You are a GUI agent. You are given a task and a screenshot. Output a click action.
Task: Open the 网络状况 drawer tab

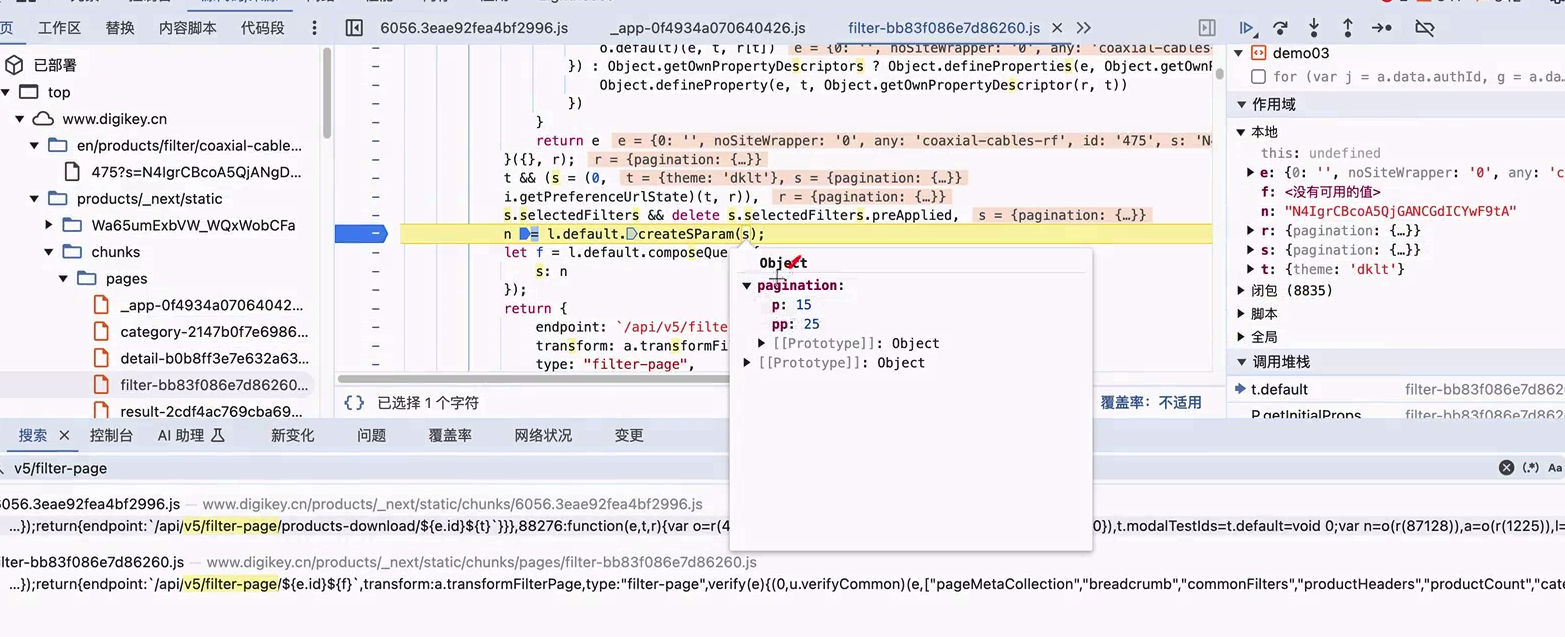[544, 435]
